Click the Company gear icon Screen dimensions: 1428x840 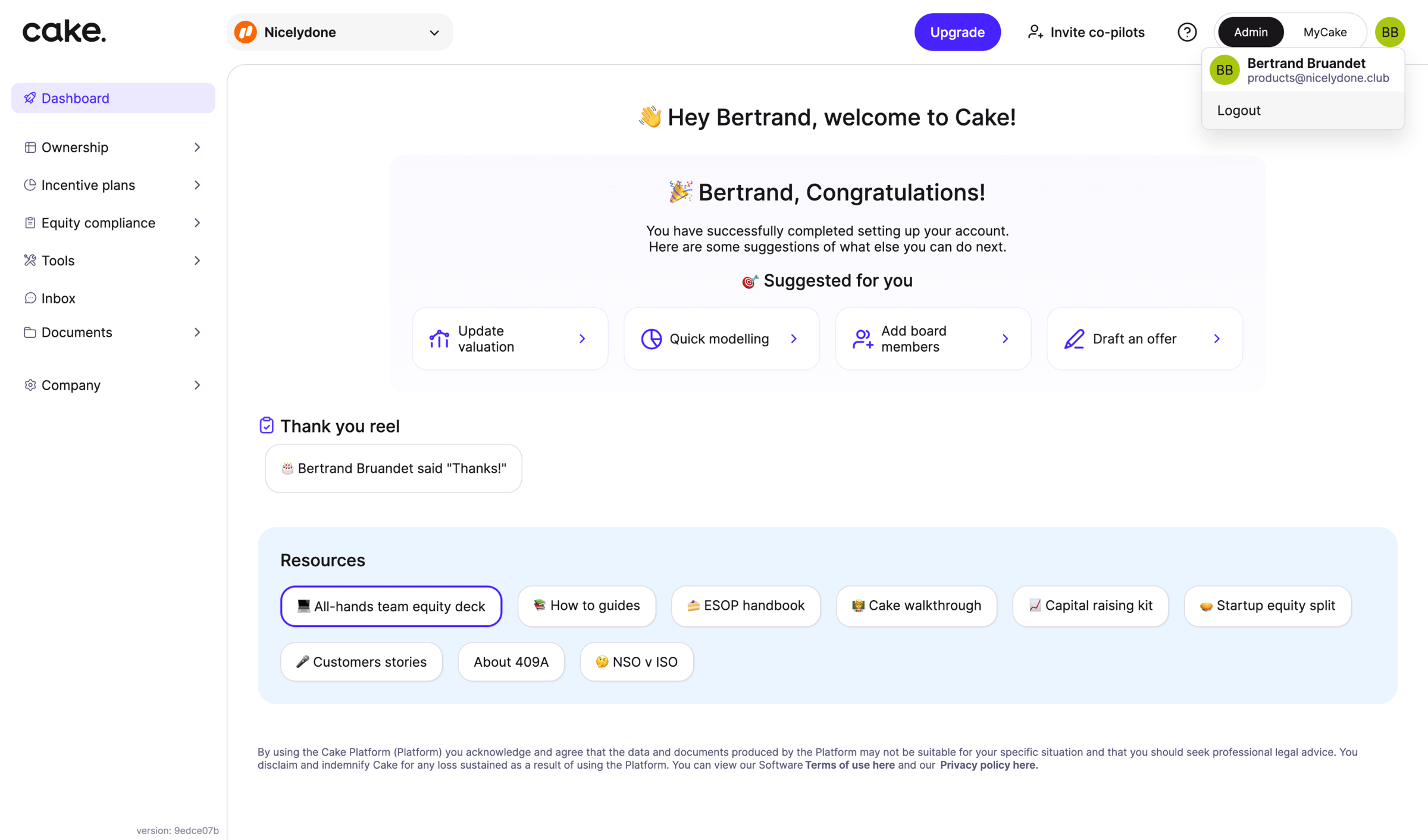click(30, 385)
